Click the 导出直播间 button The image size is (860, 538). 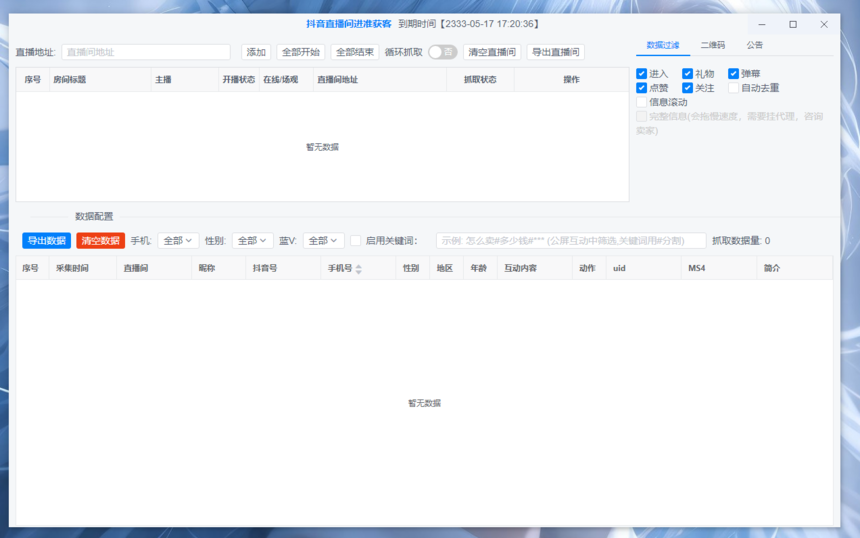pyautogui.click(x=556, y=52)
